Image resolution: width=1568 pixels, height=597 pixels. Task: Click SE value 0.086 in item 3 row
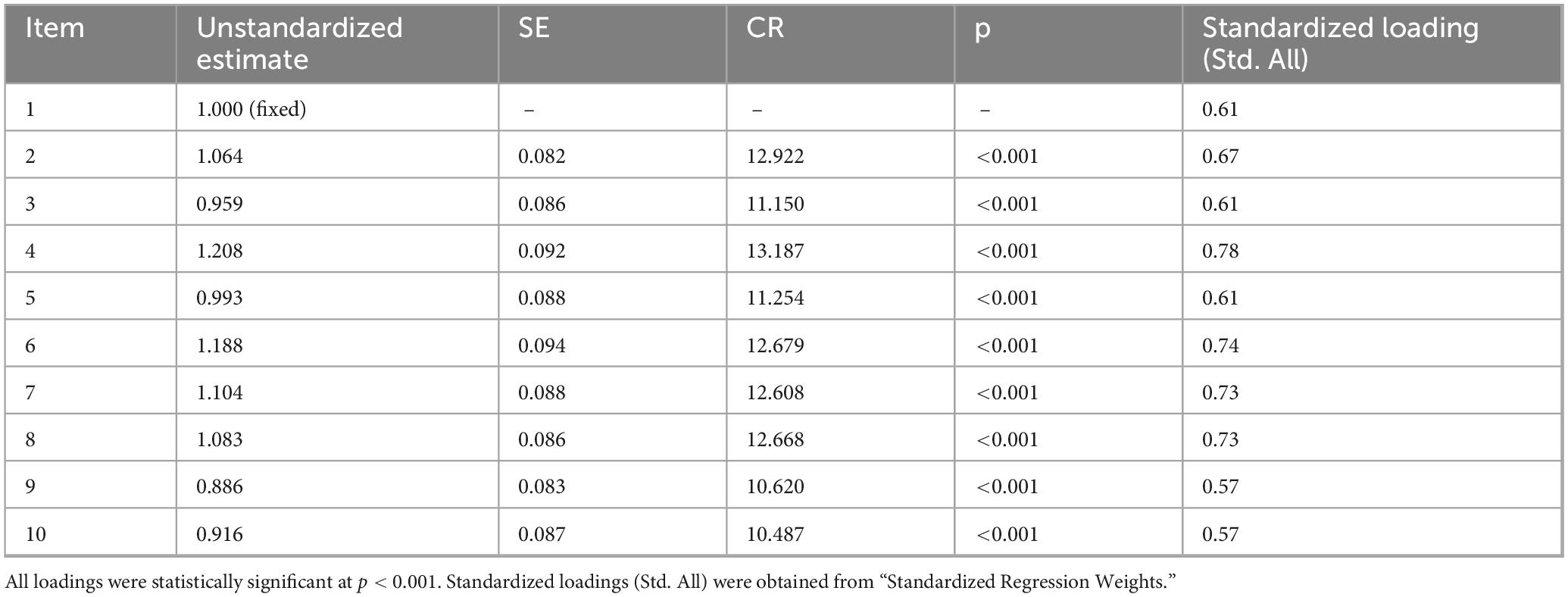(x=542, y=204)
